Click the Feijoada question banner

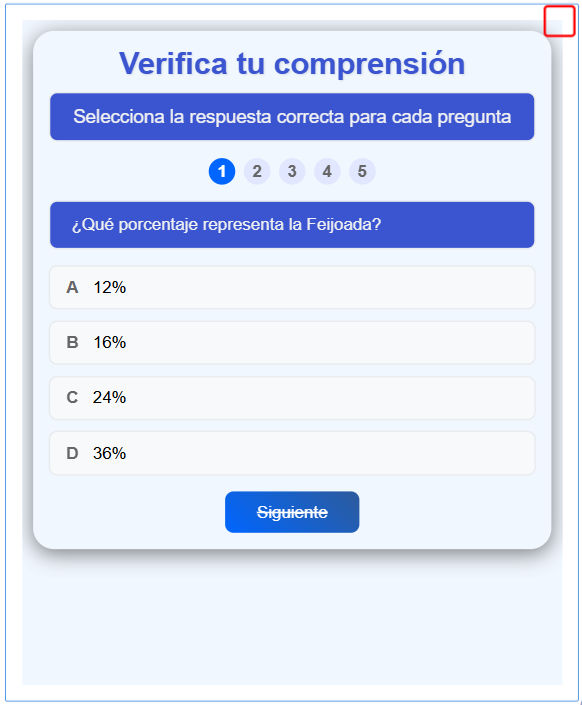(292, 225)
